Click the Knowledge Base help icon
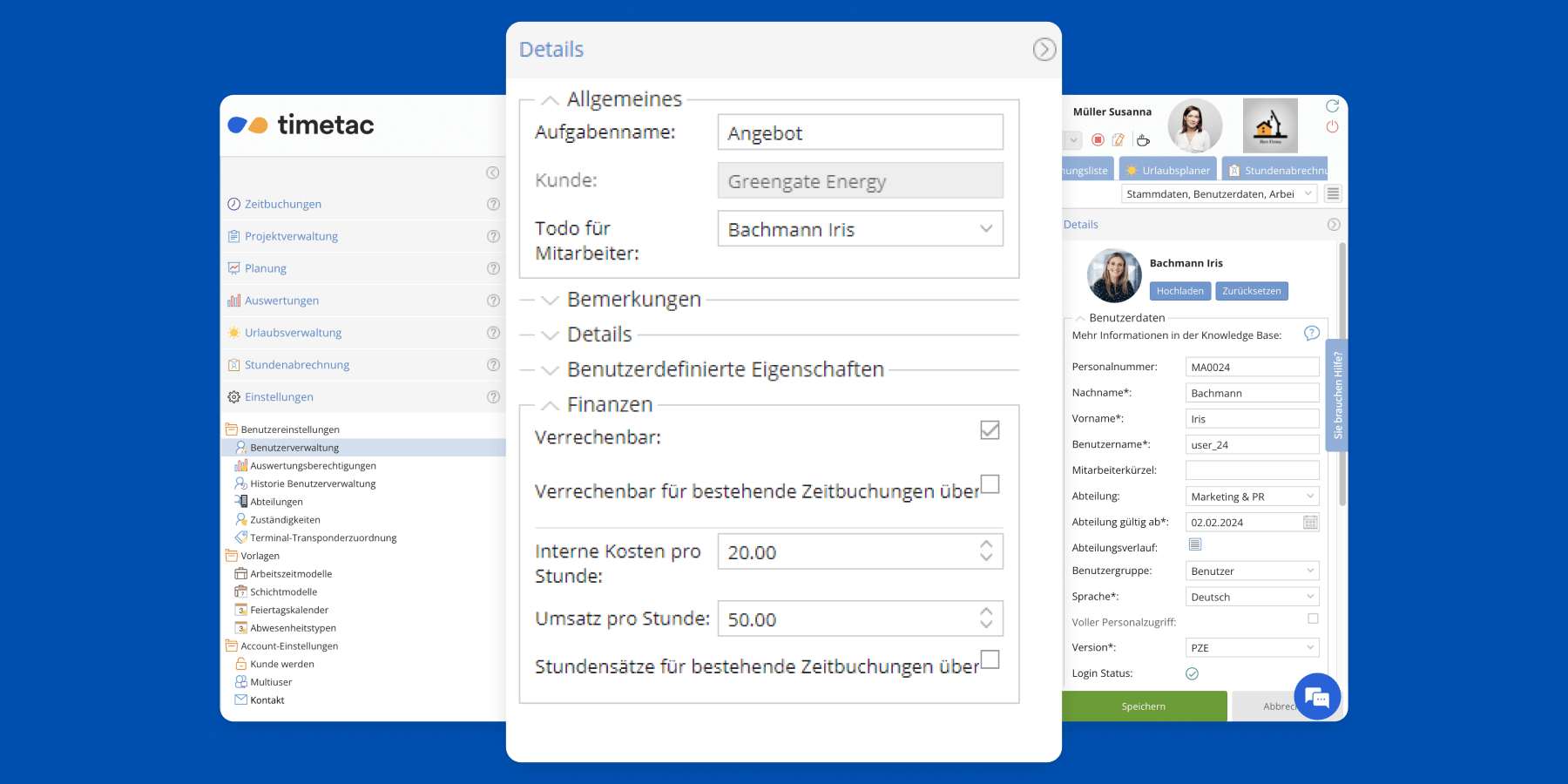This screenshot has height=784, width=1568. 1311,334
